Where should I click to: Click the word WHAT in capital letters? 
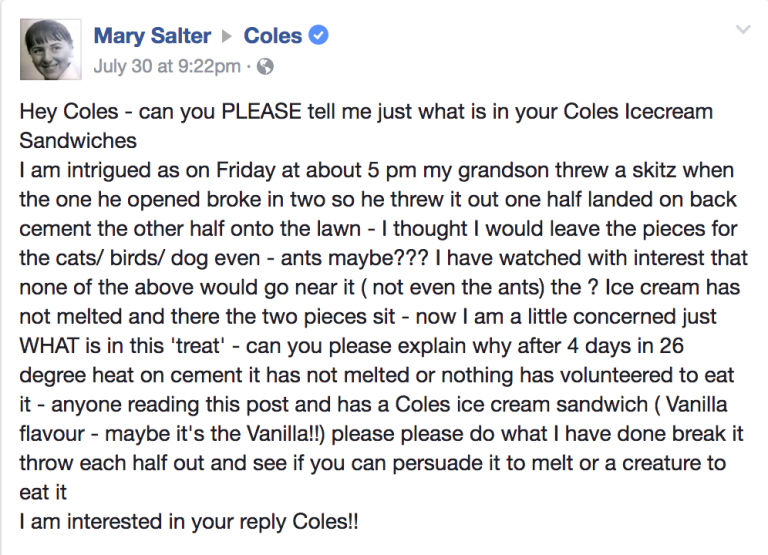tap(49, 346)
